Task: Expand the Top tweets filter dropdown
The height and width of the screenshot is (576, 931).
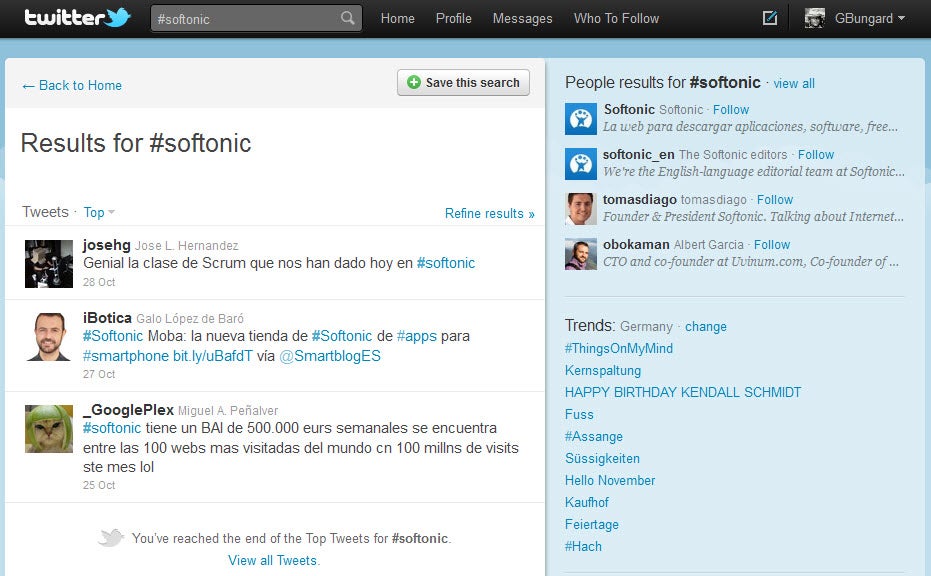Action: click(99, 212)
